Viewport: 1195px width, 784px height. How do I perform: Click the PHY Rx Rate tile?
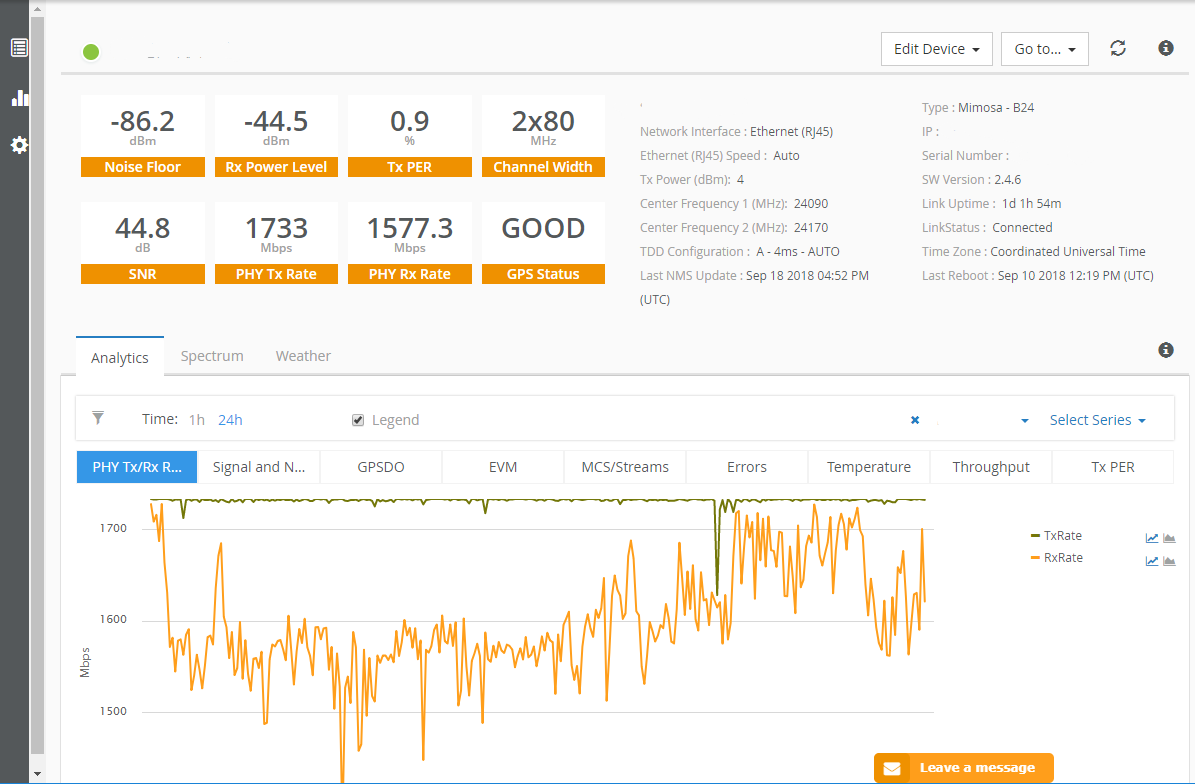(x=410, y=243)
